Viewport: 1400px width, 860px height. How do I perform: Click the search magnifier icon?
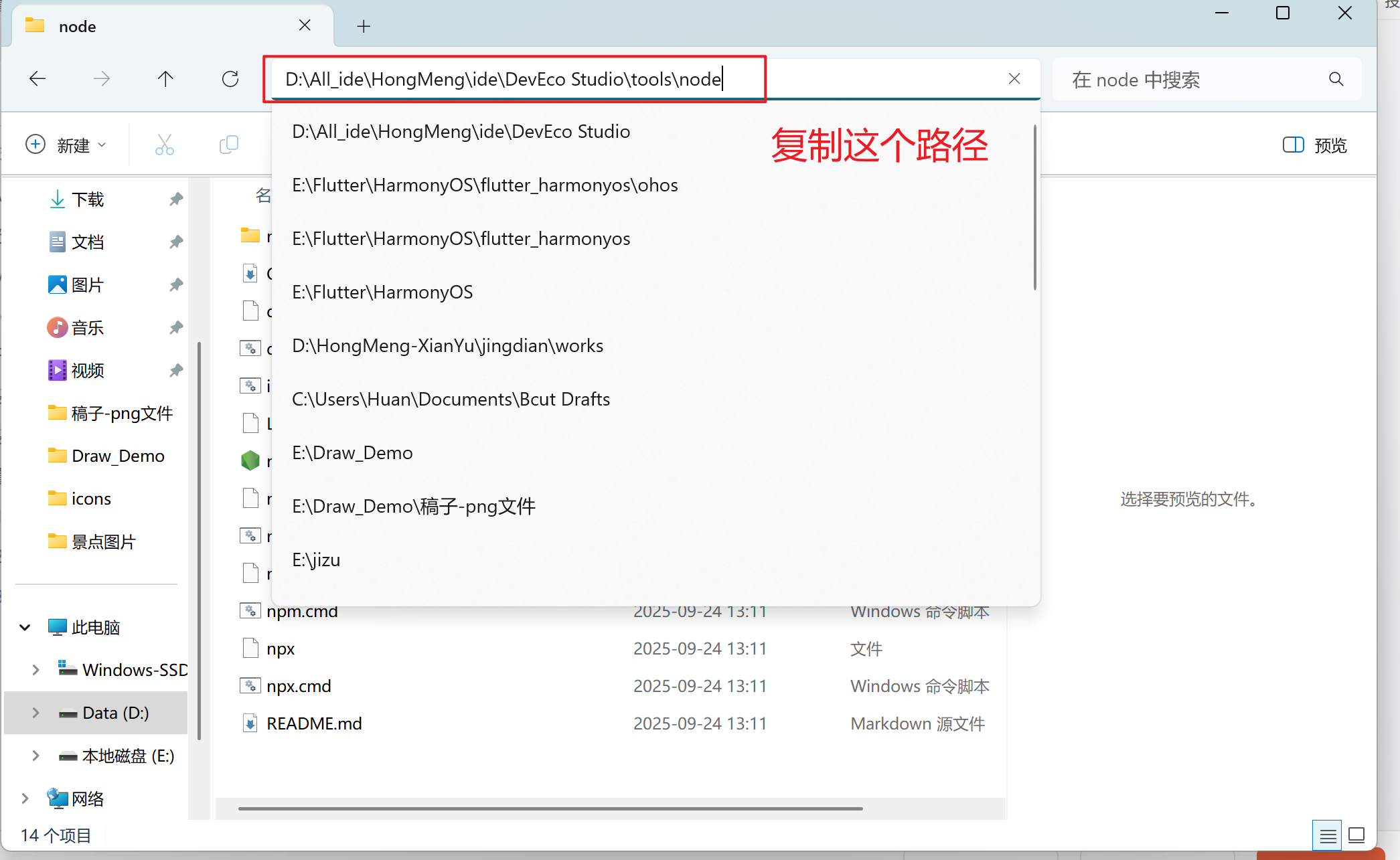[1336, 79]
